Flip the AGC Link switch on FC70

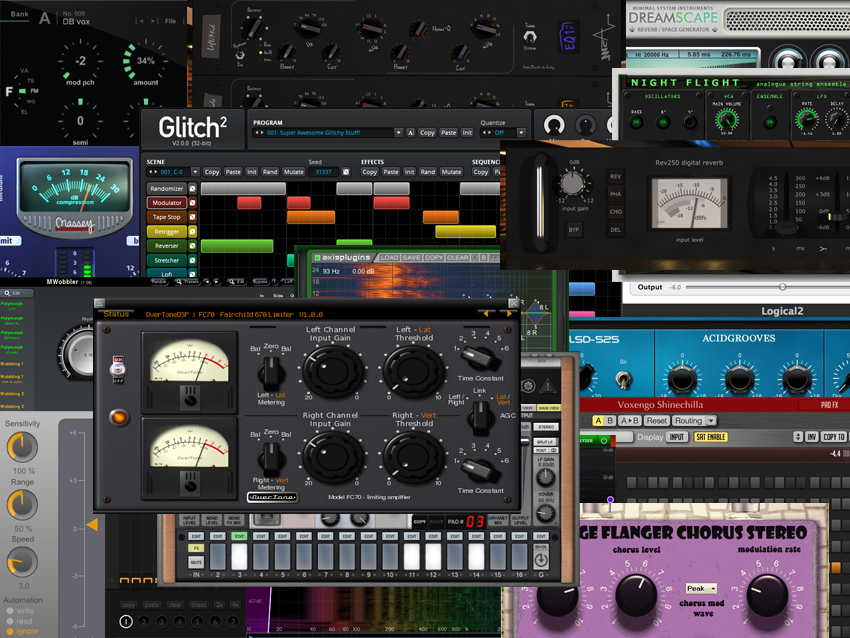point(480,416)
